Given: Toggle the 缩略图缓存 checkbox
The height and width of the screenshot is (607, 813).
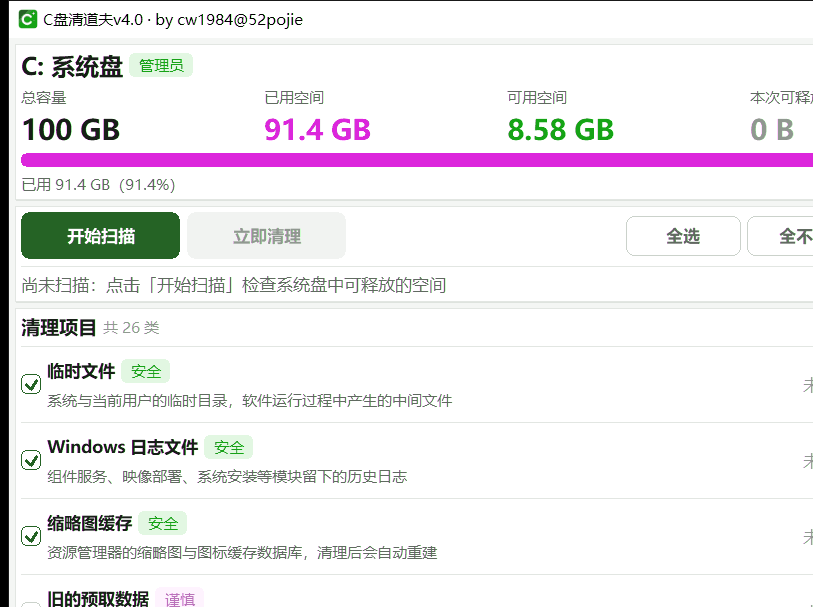Looking at the screenshot, I should pos(31,536).
